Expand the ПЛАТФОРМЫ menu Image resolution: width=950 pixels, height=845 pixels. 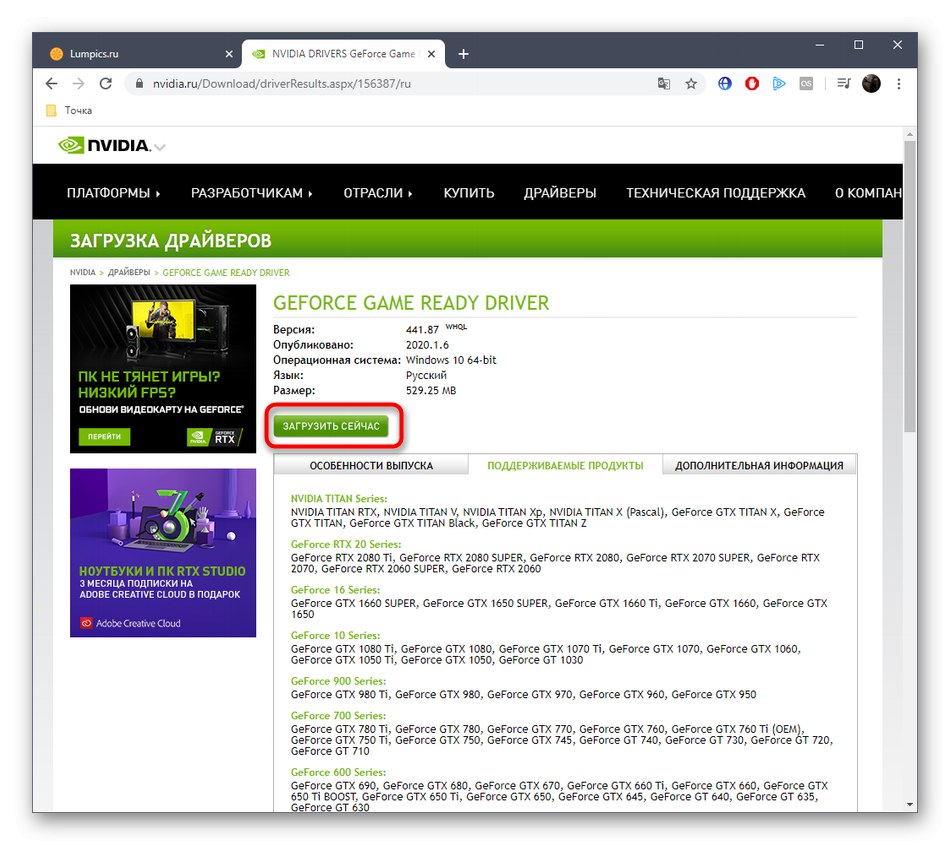tap(113, 193)
